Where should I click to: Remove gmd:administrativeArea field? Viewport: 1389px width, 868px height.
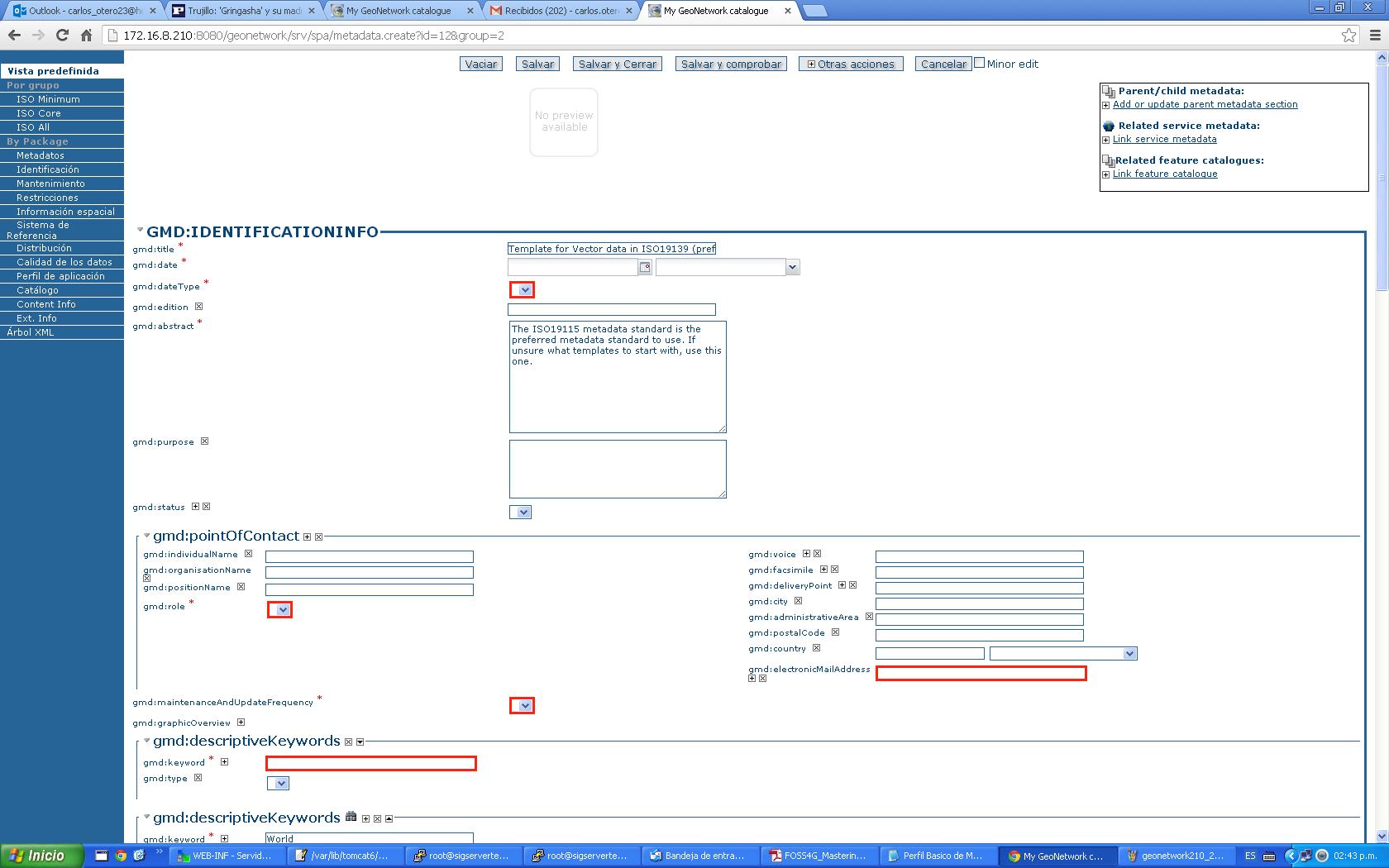[x=869, y=617]
